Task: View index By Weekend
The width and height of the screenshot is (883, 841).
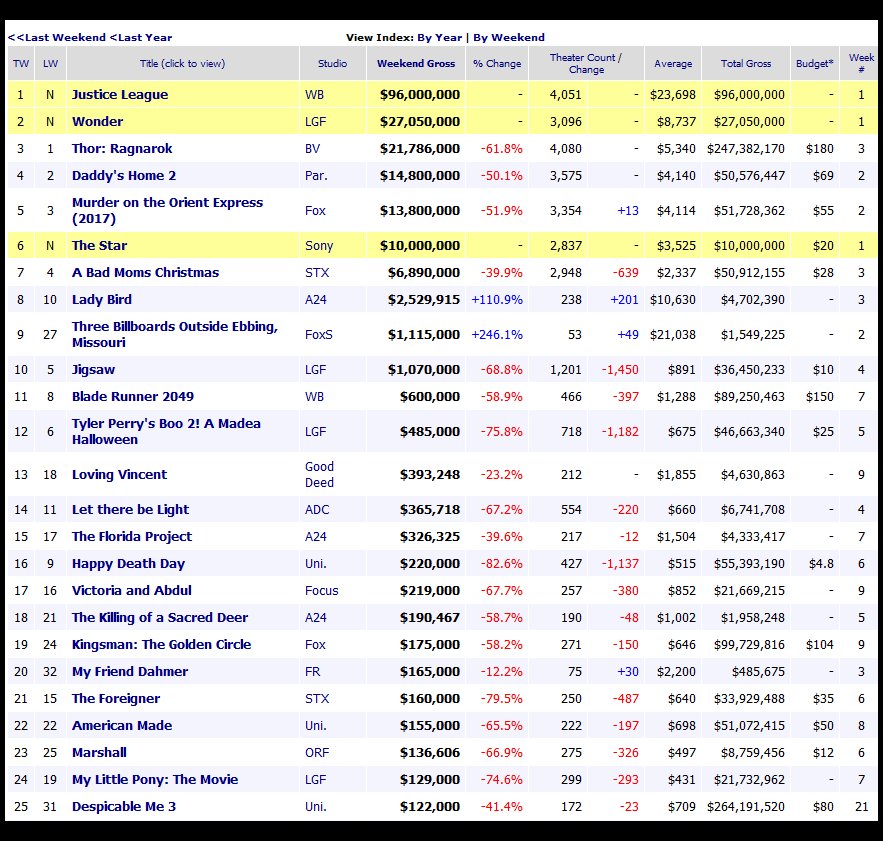Action: tap(509, 37)
